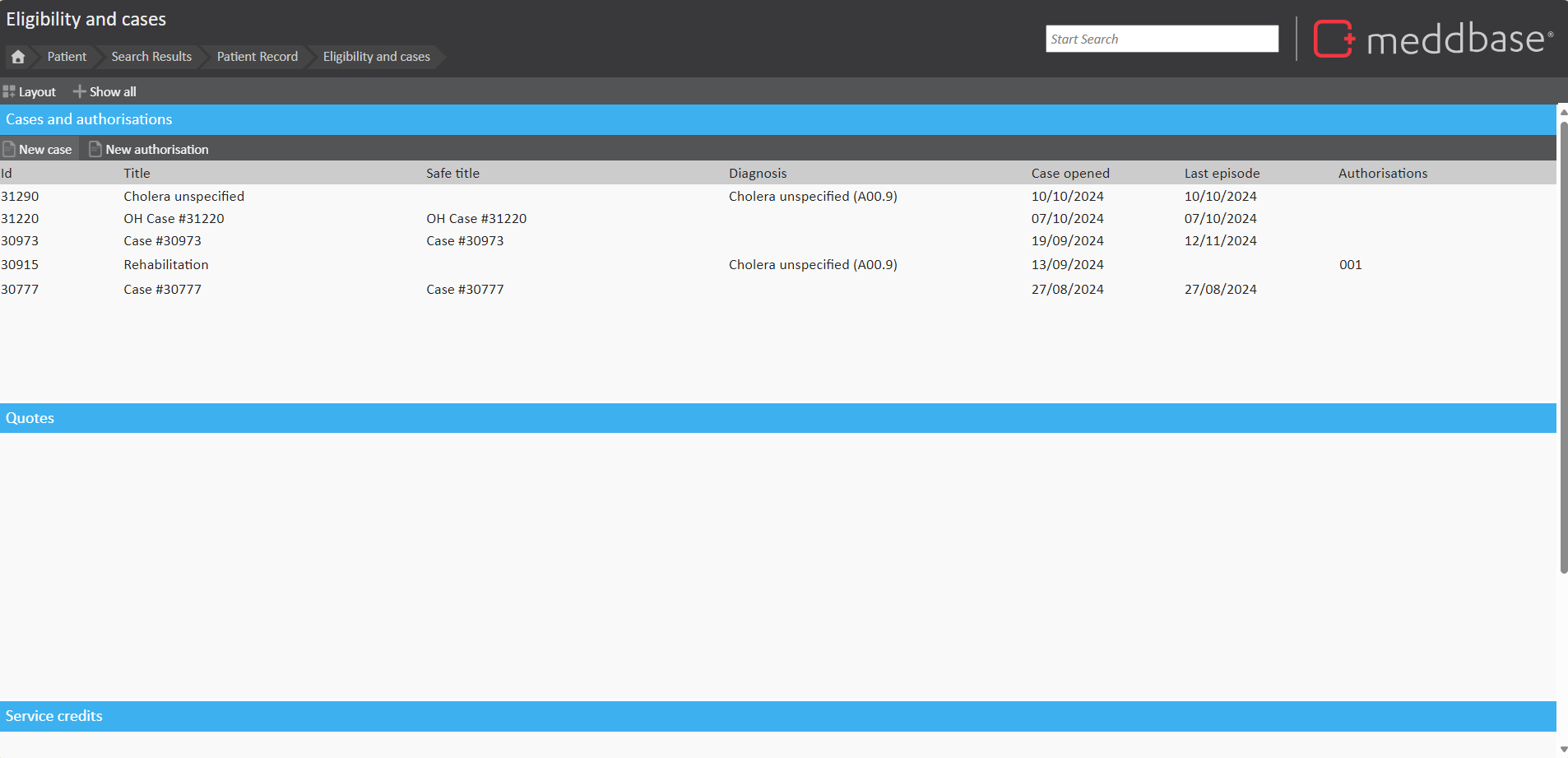Click the meddbase logo

pos(1433,39)
